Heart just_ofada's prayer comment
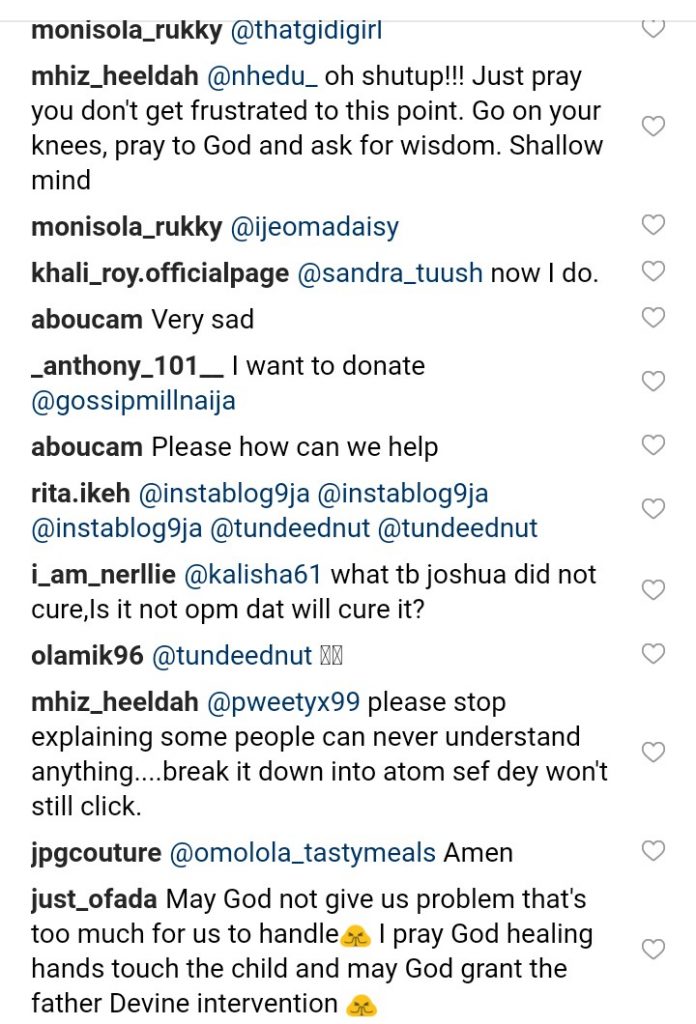 (653, 949)
